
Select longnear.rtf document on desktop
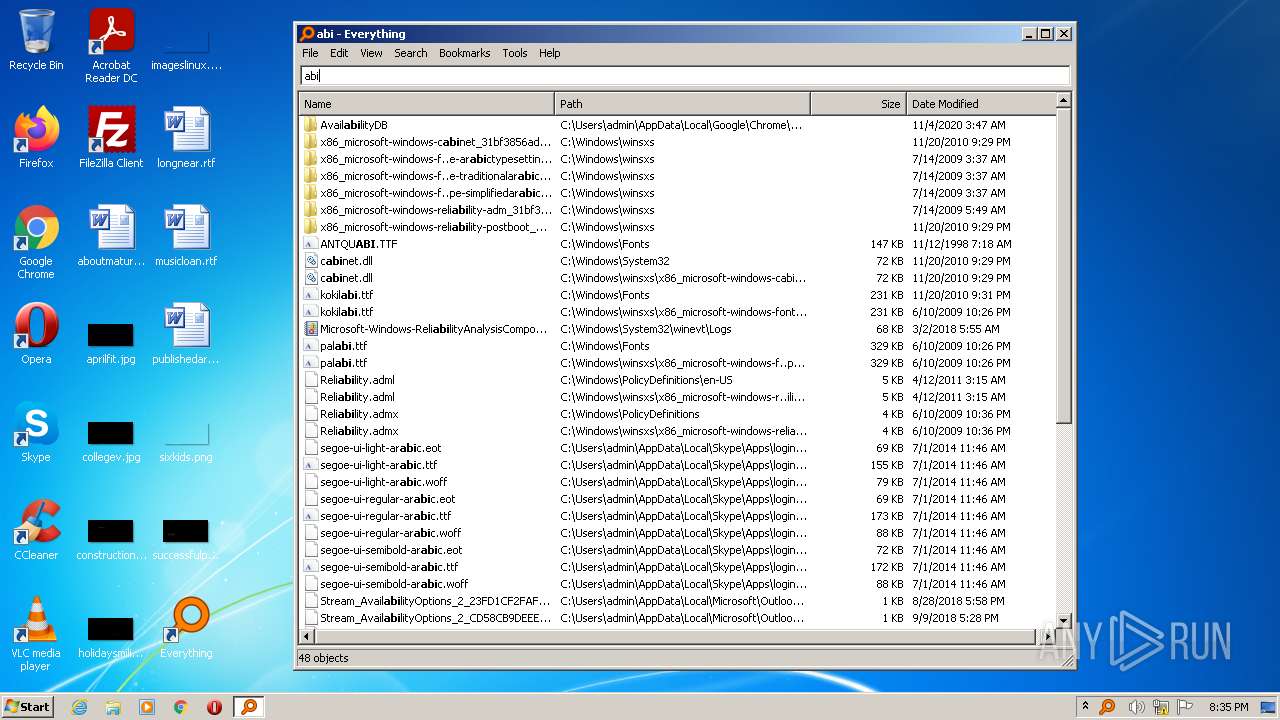click(x=186, y=138)
